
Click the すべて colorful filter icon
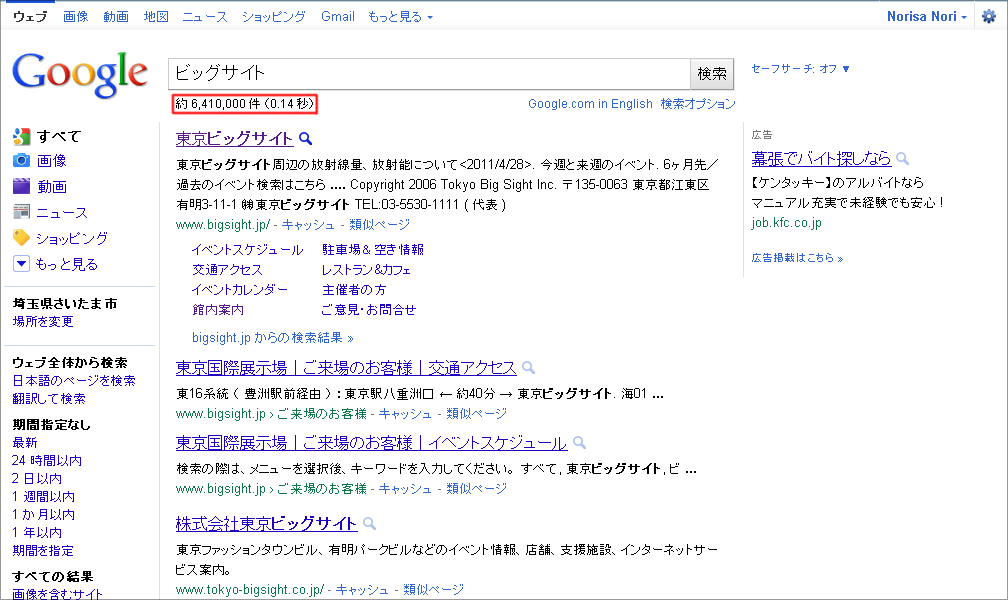[x=21, y=136]
